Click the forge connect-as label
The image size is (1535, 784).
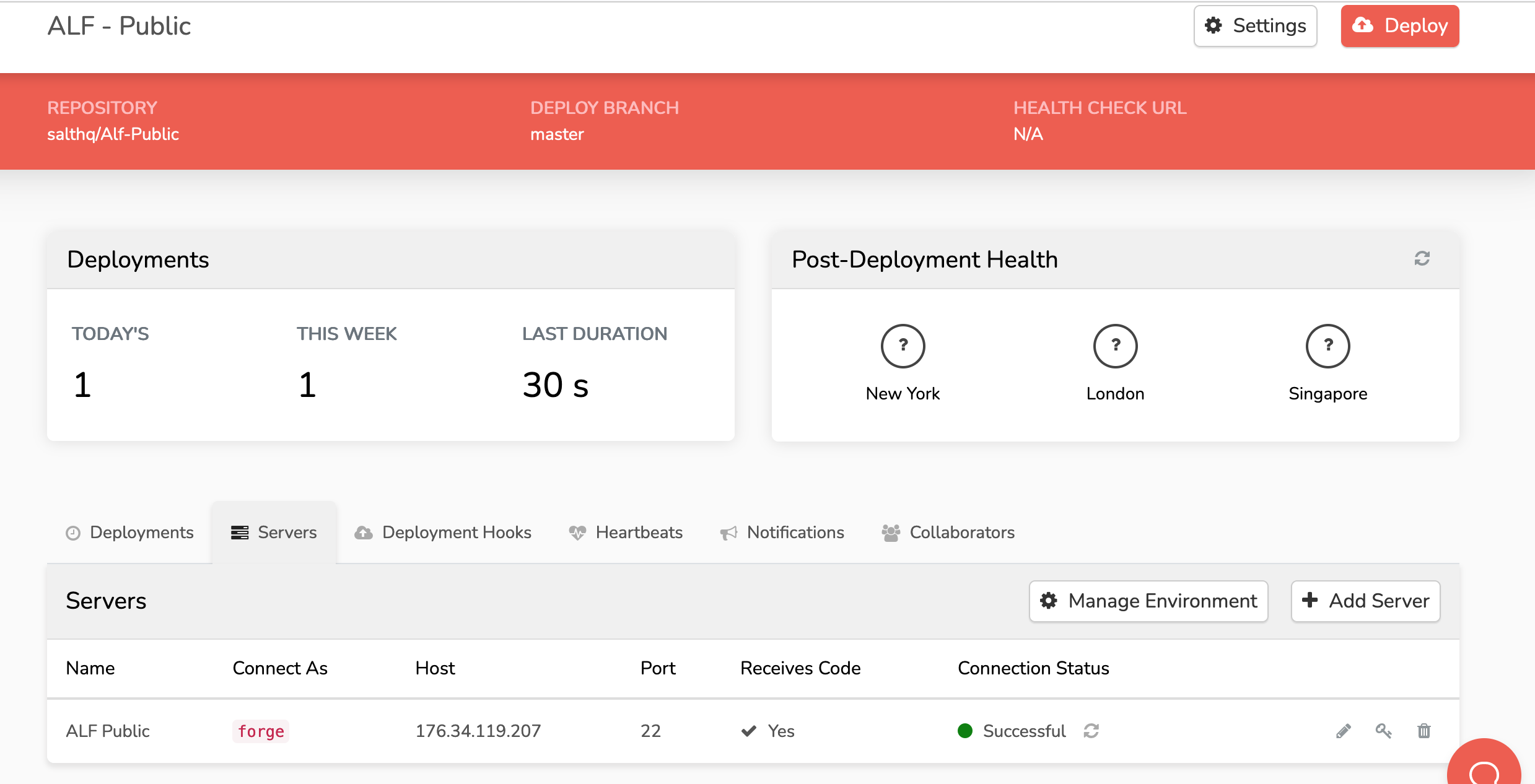(261, 731)
